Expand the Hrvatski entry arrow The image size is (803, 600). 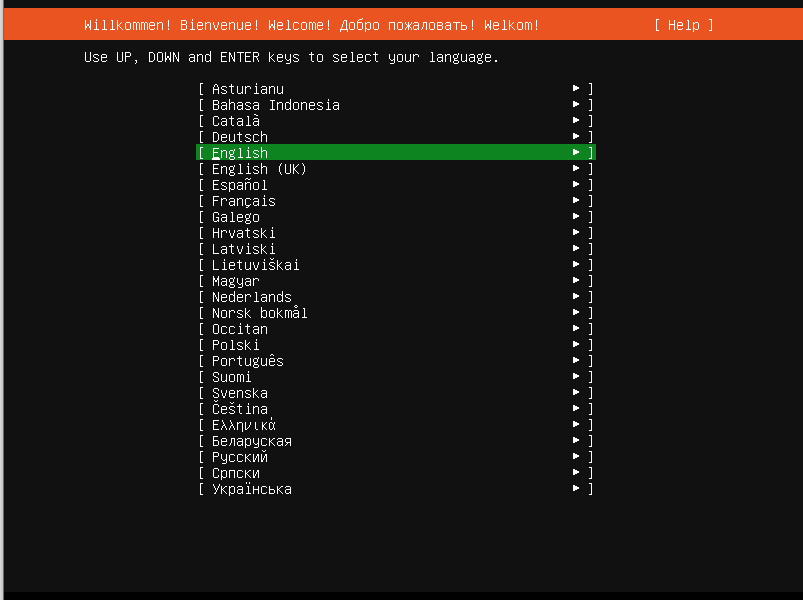click(576, 233)
